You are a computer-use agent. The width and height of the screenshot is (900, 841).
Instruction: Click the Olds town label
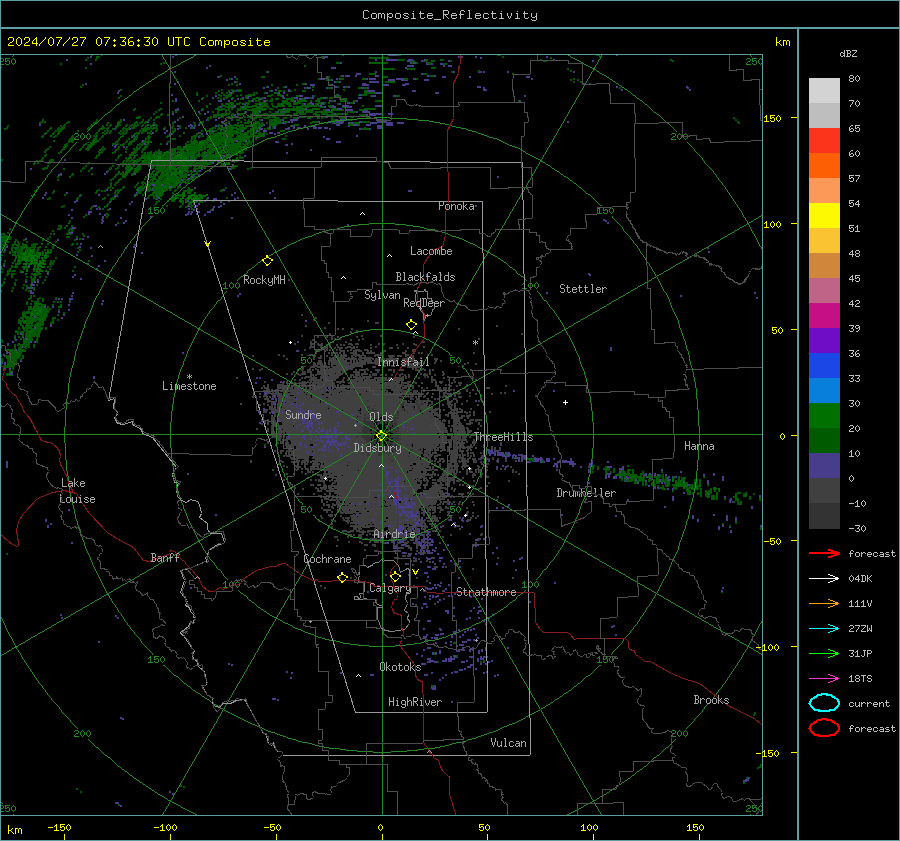point(381,417)
